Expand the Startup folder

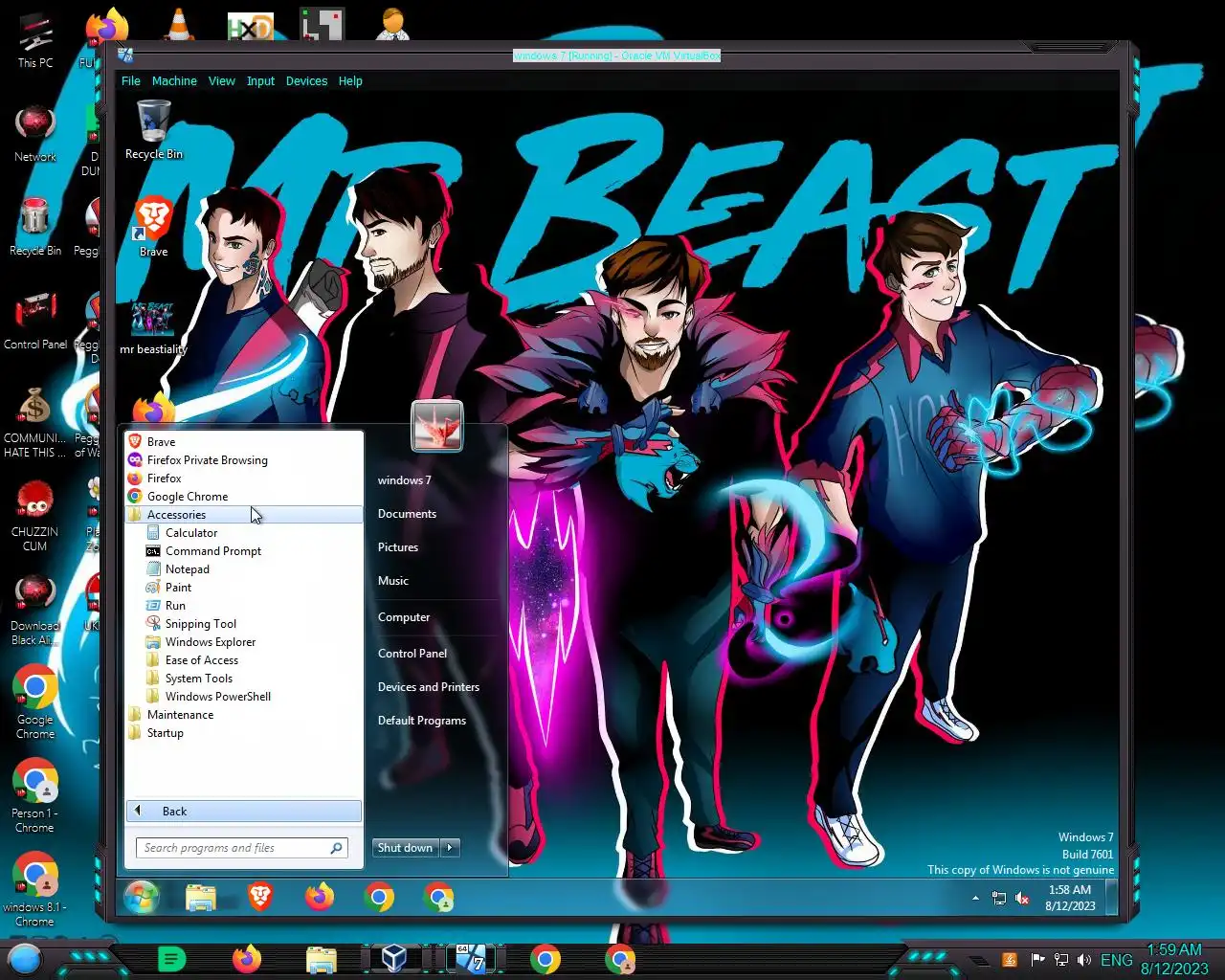click(x=244, y=733)
